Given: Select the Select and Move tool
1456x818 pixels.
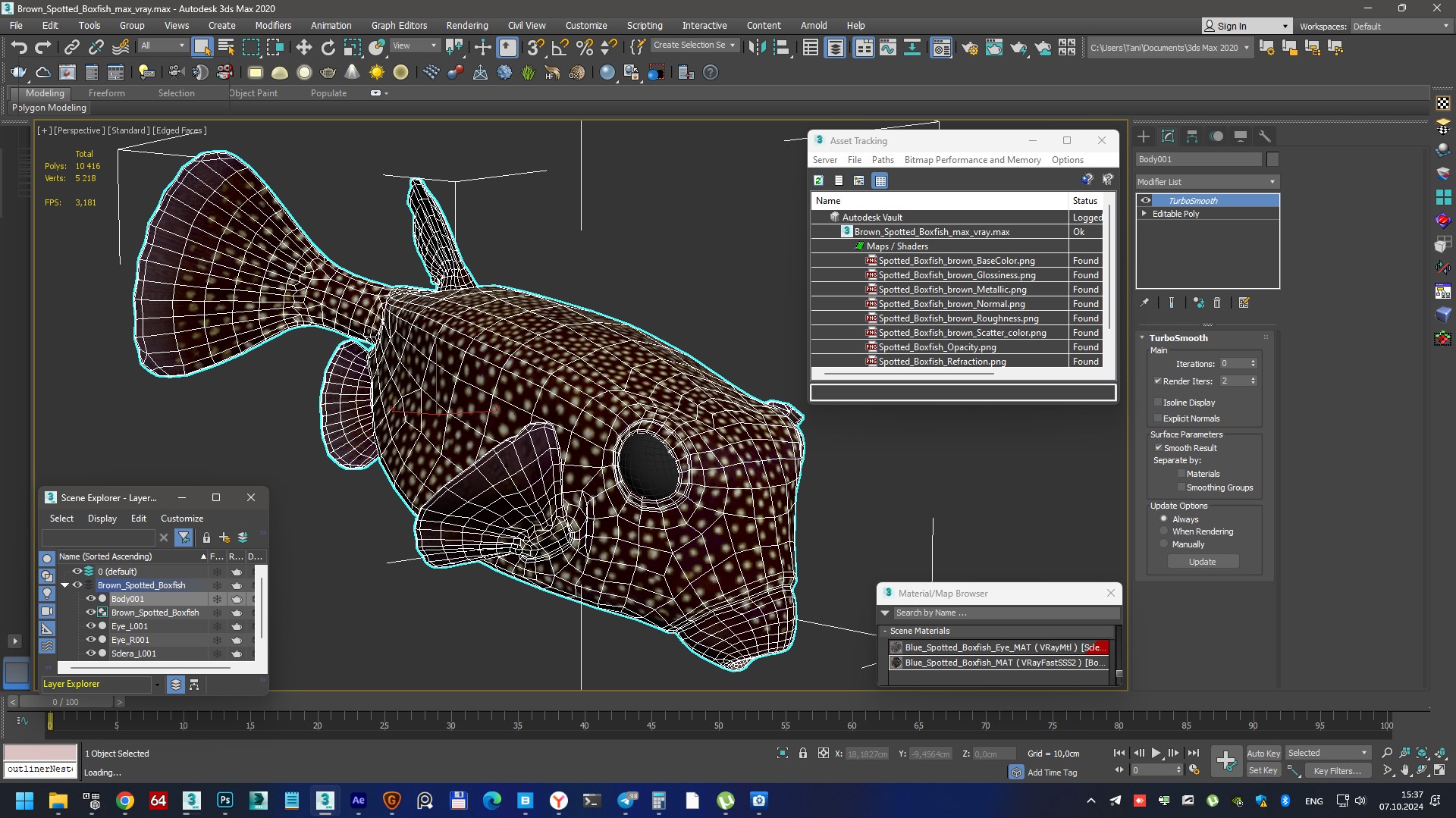Looking at the screenshot, I should [x=303, y=47].
